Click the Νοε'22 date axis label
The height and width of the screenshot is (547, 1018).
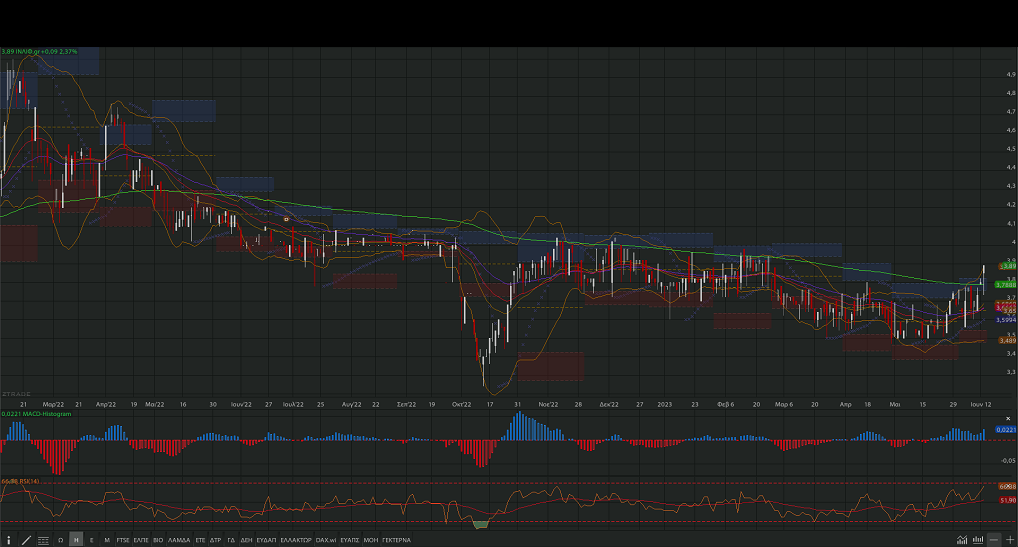pyautogui.click(x=548, y=404)
